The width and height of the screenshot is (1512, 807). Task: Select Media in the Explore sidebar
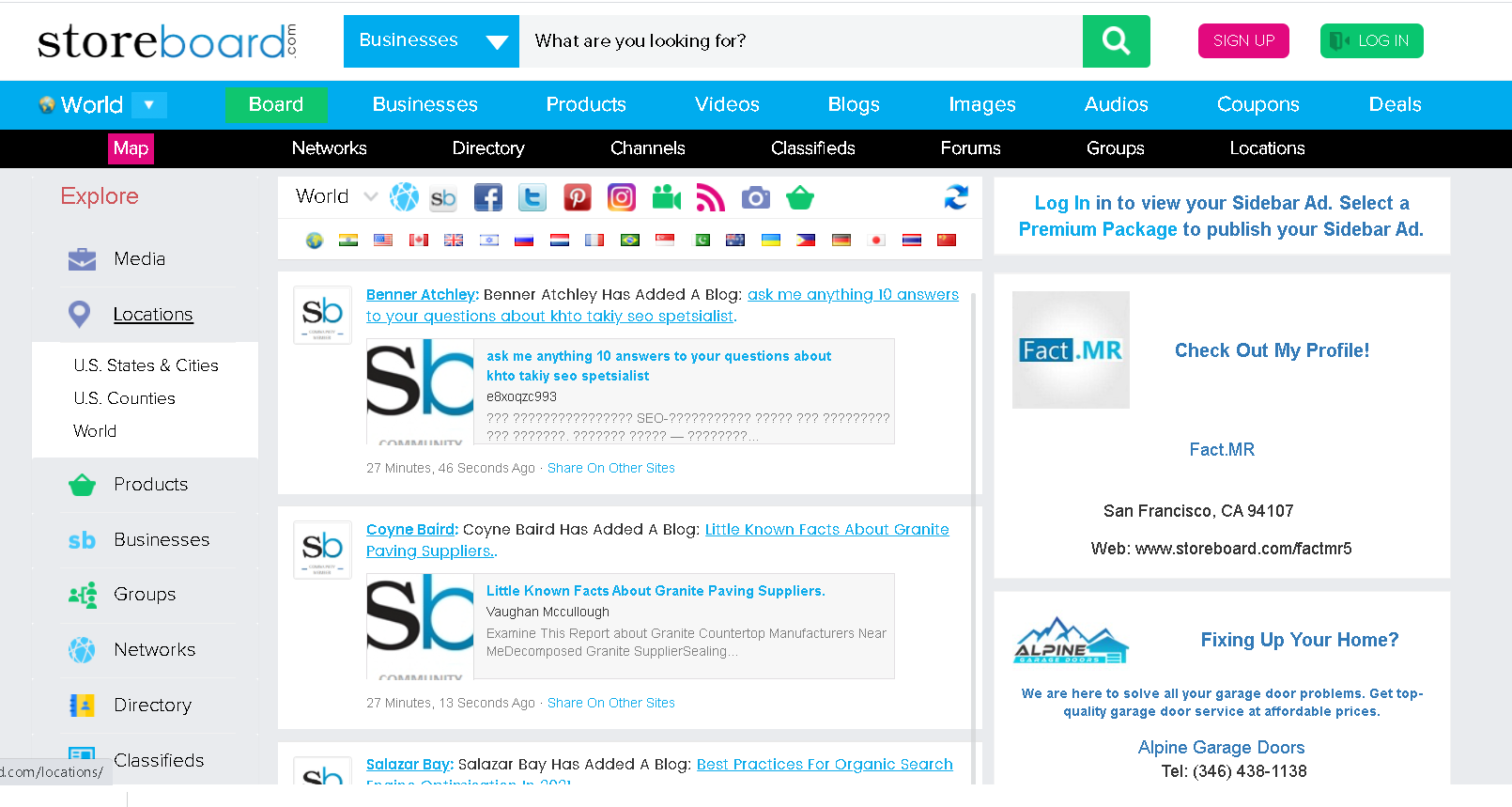pyautogui.click(x=139, y=258)
